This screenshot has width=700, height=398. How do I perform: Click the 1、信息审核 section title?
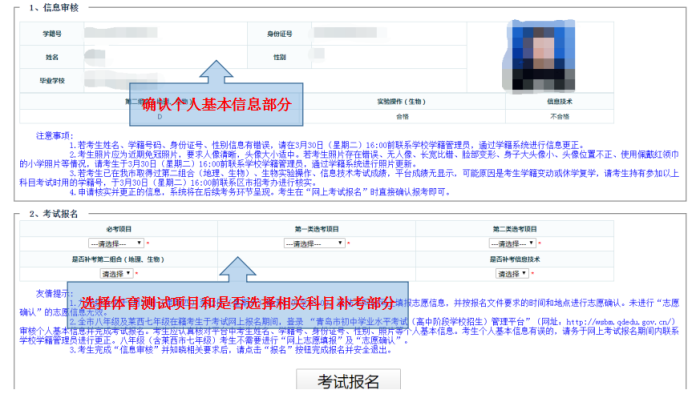[54, 8]
